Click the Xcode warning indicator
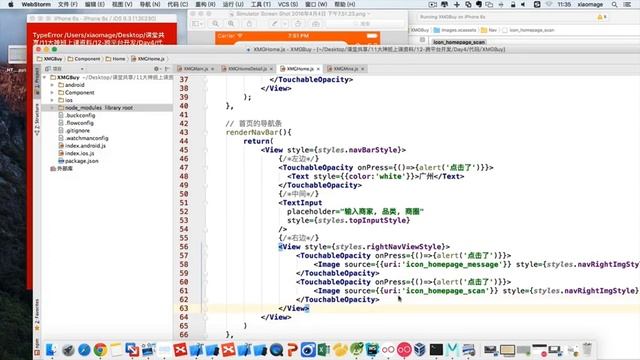 coord(601,17)
